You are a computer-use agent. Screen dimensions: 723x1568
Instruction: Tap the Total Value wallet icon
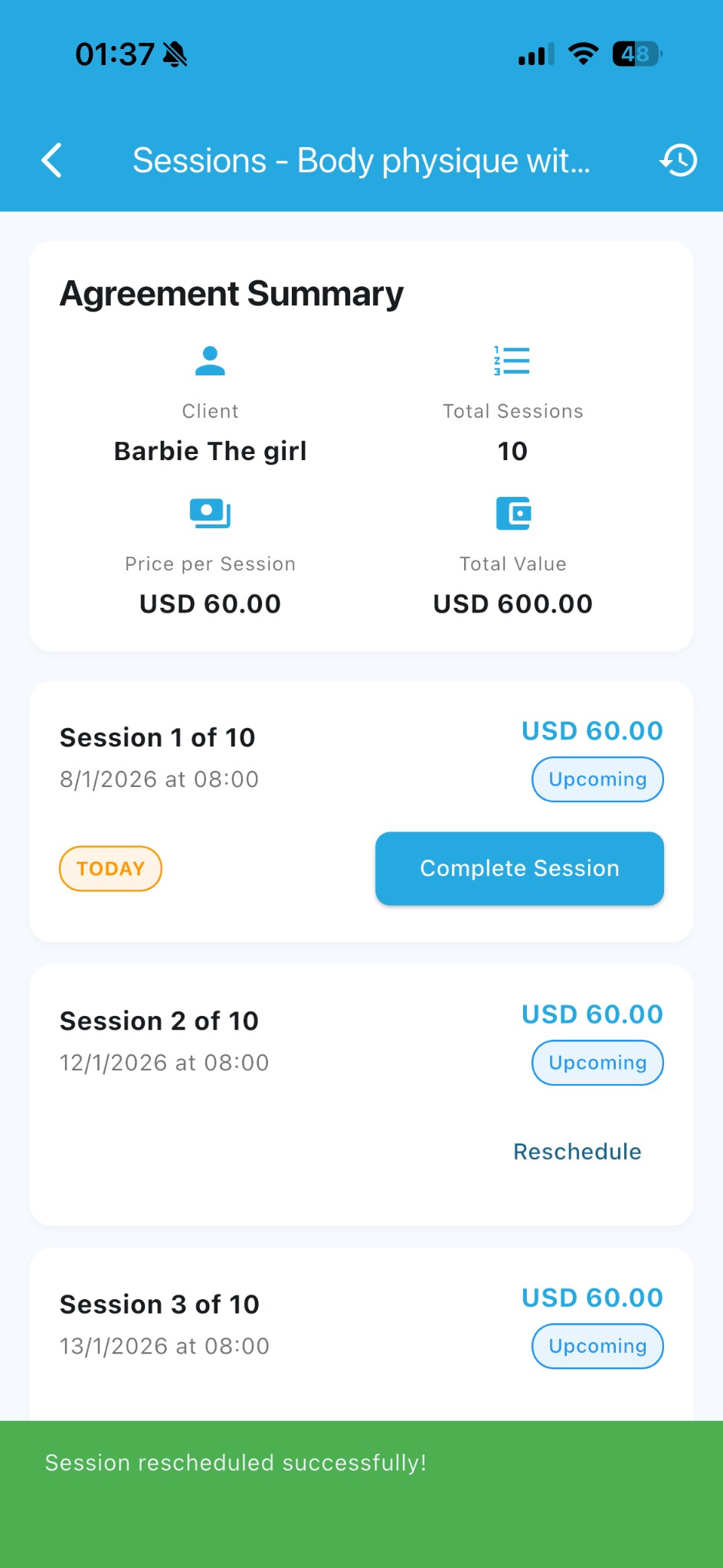[x=513, y=513]
